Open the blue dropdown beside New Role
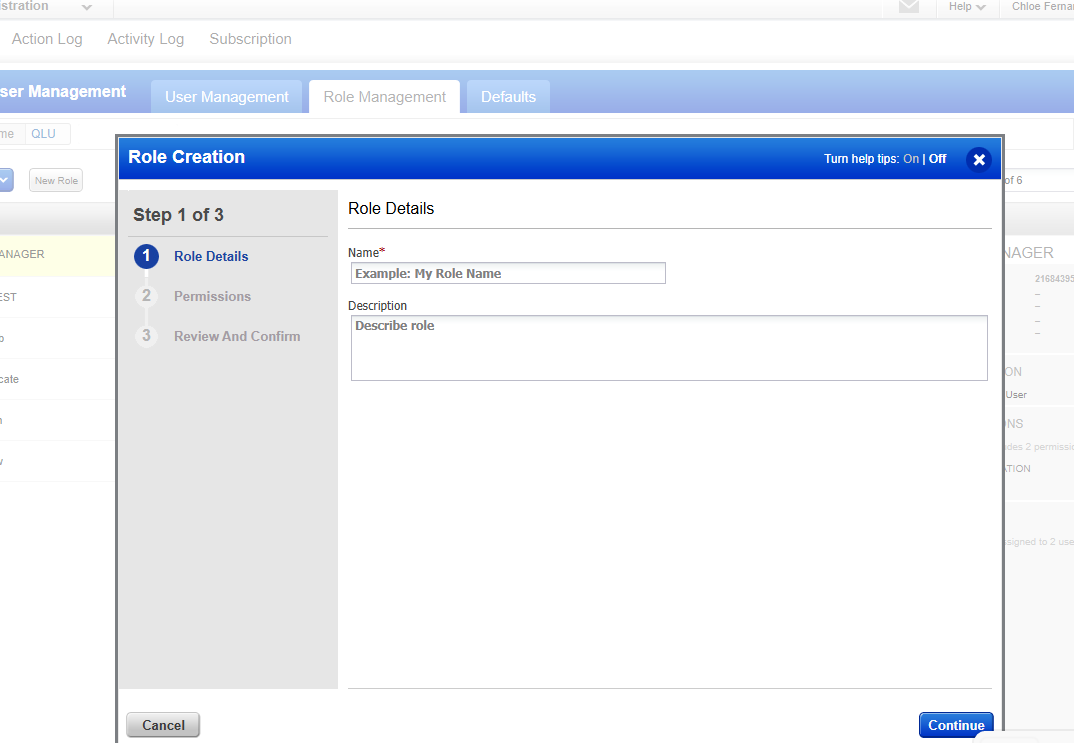The image size is (1074, 743). (5, 180)
